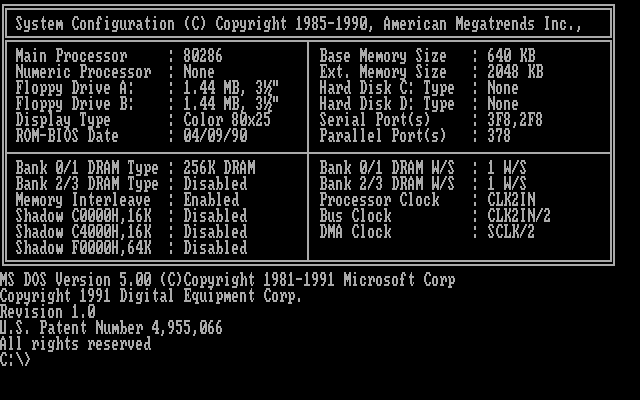Click the 378 parallel port value
The image size is (640, 400).
click(x=499, y=136)
